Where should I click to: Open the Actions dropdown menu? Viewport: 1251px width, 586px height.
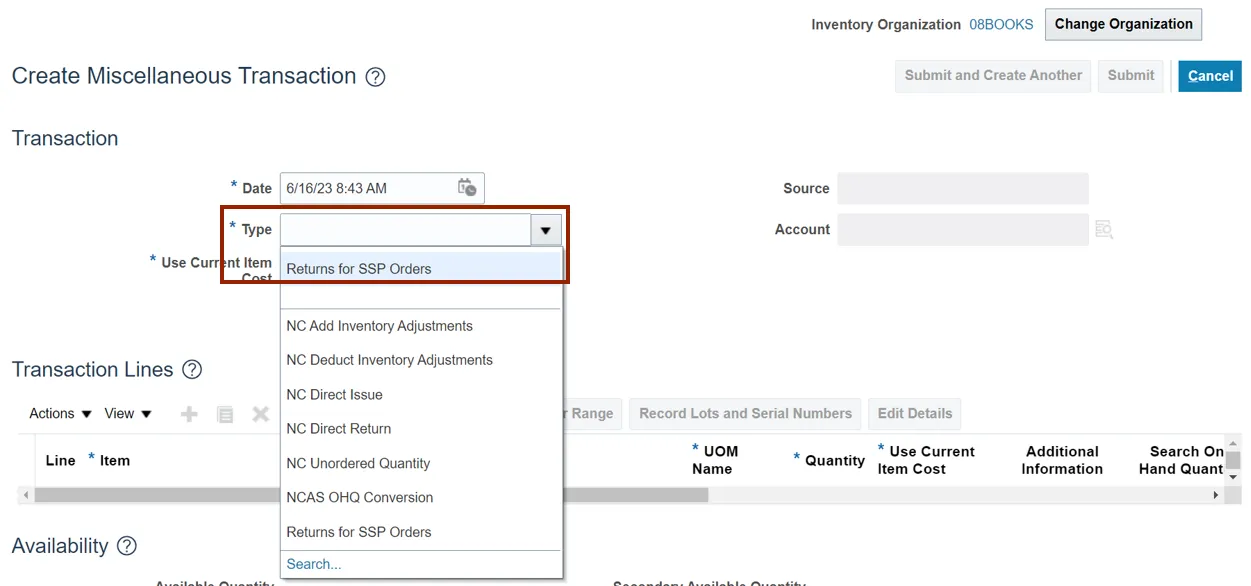(60, 414)
